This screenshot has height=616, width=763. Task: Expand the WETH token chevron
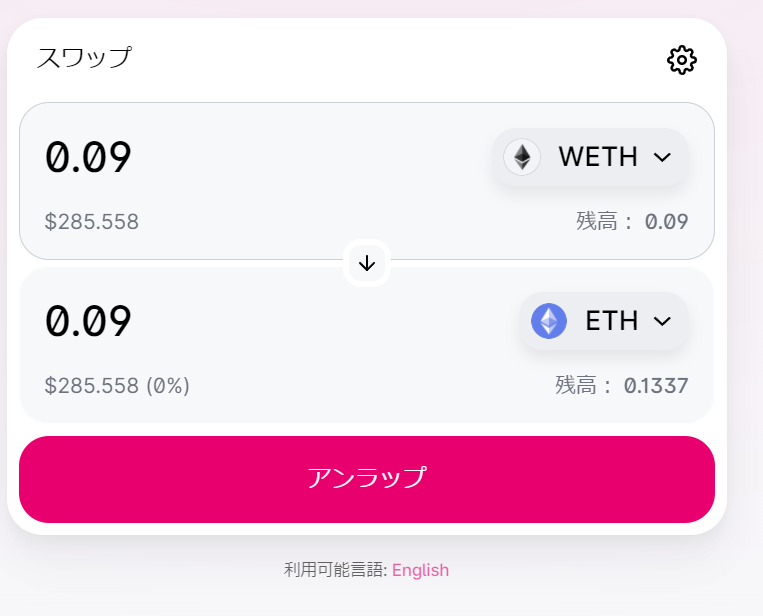click(x=662, y=157)
